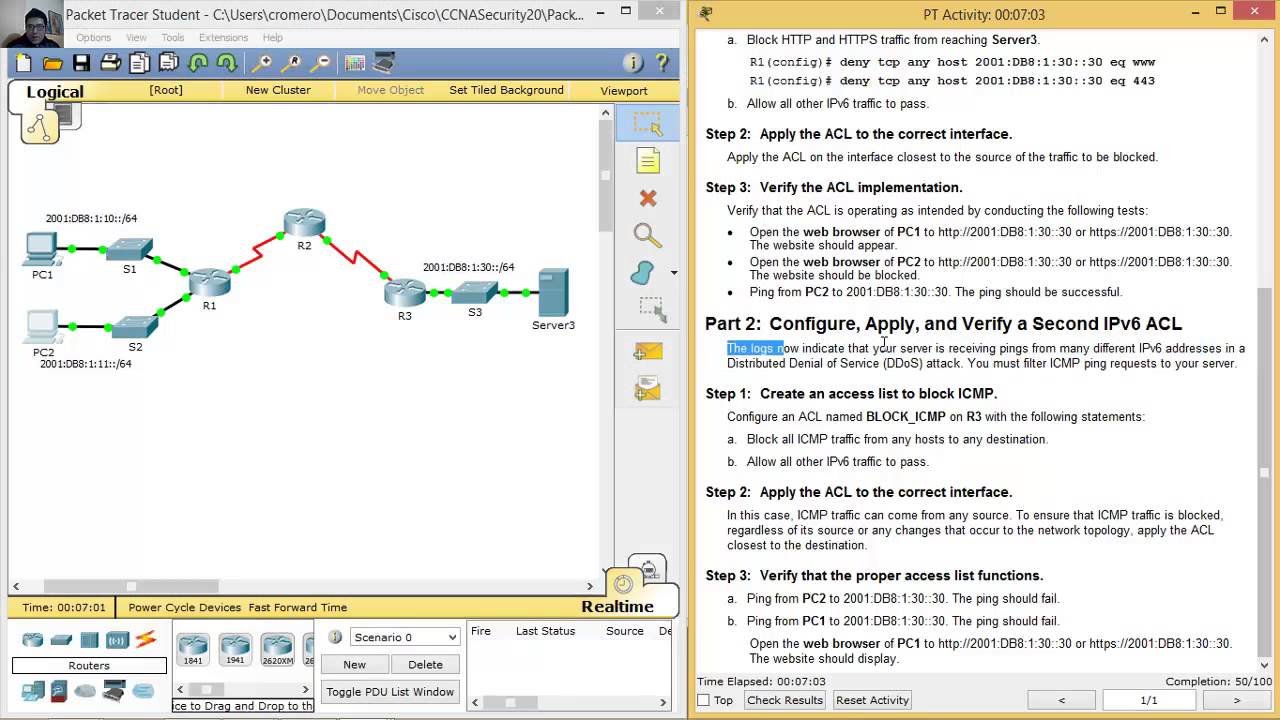Image resolution: width=1280 pixels, height=720 pixels.
Task: Choose the Add Simple PDU envelope tool
Action: click(x=648, y=352)
